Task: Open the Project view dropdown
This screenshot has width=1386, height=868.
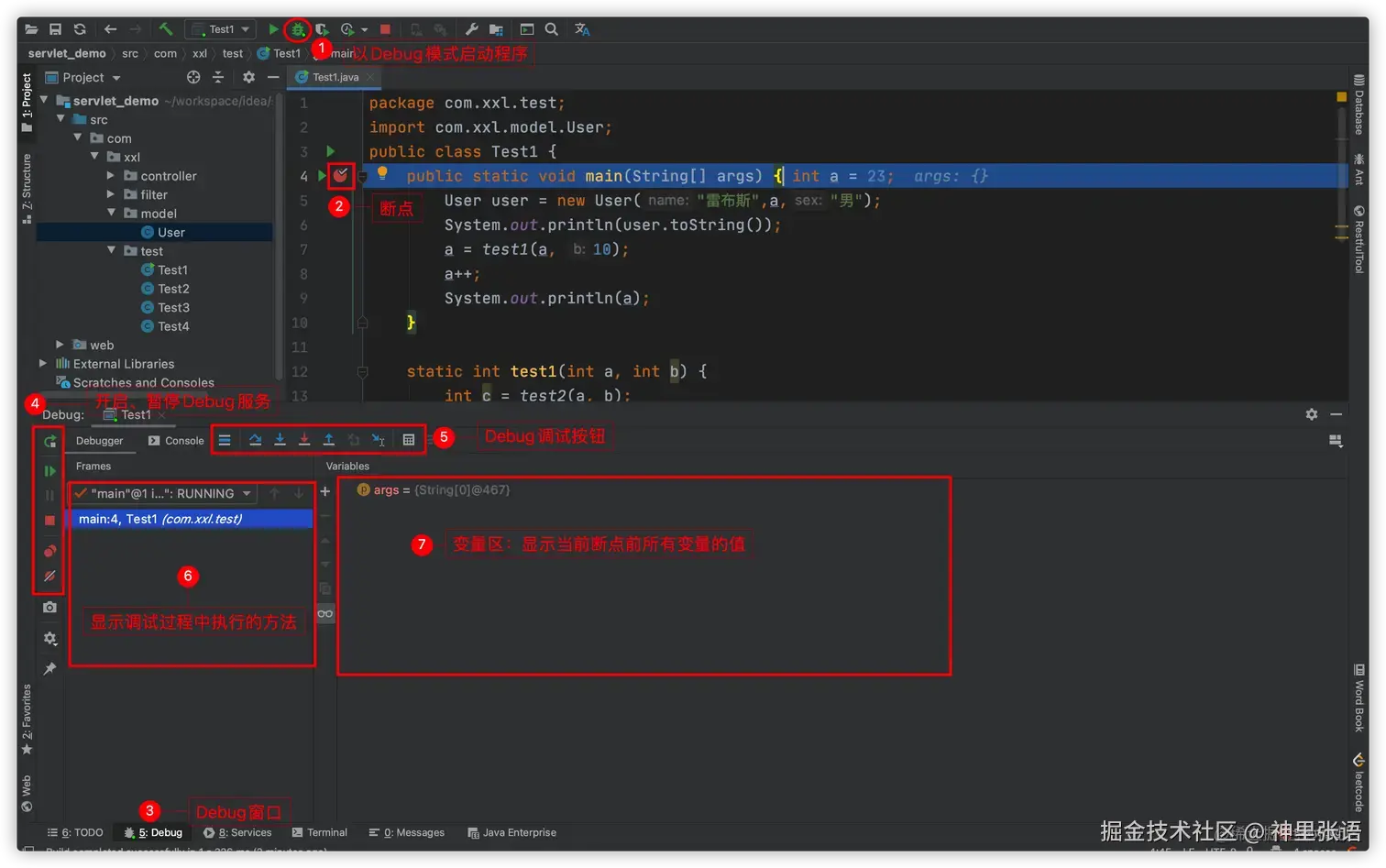Action: 83,78
